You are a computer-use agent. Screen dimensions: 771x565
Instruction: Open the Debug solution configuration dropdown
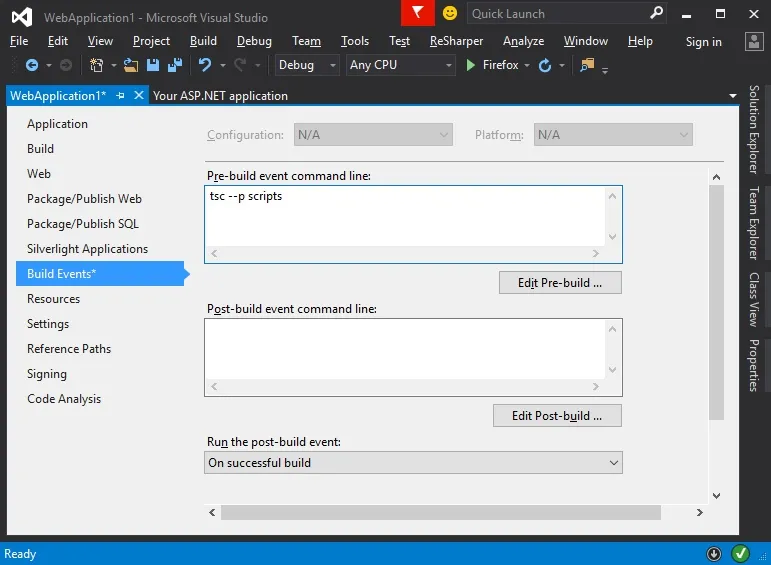[307, 65]
